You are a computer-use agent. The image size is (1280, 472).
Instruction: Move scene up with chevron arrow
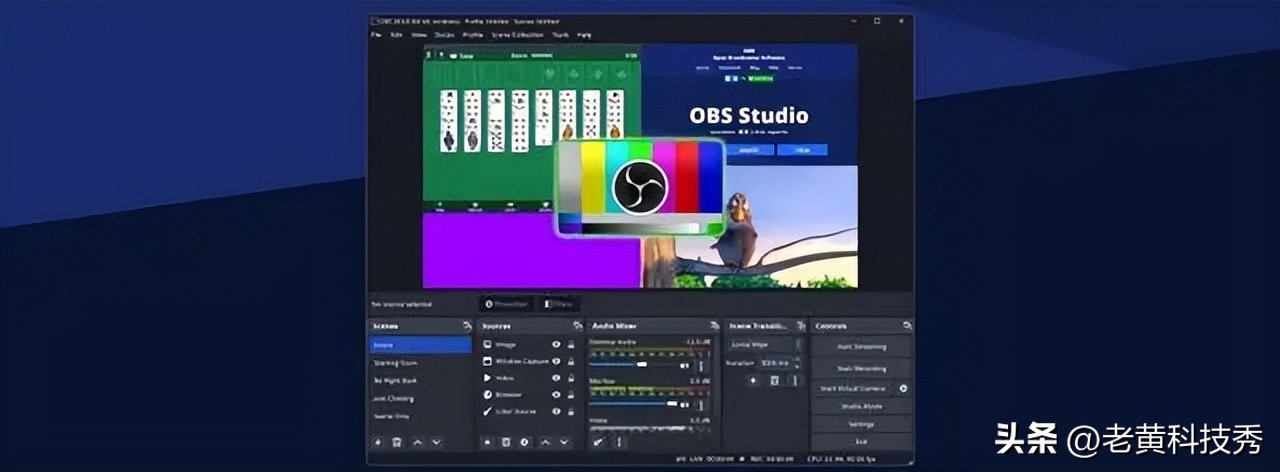pos(417,442)
